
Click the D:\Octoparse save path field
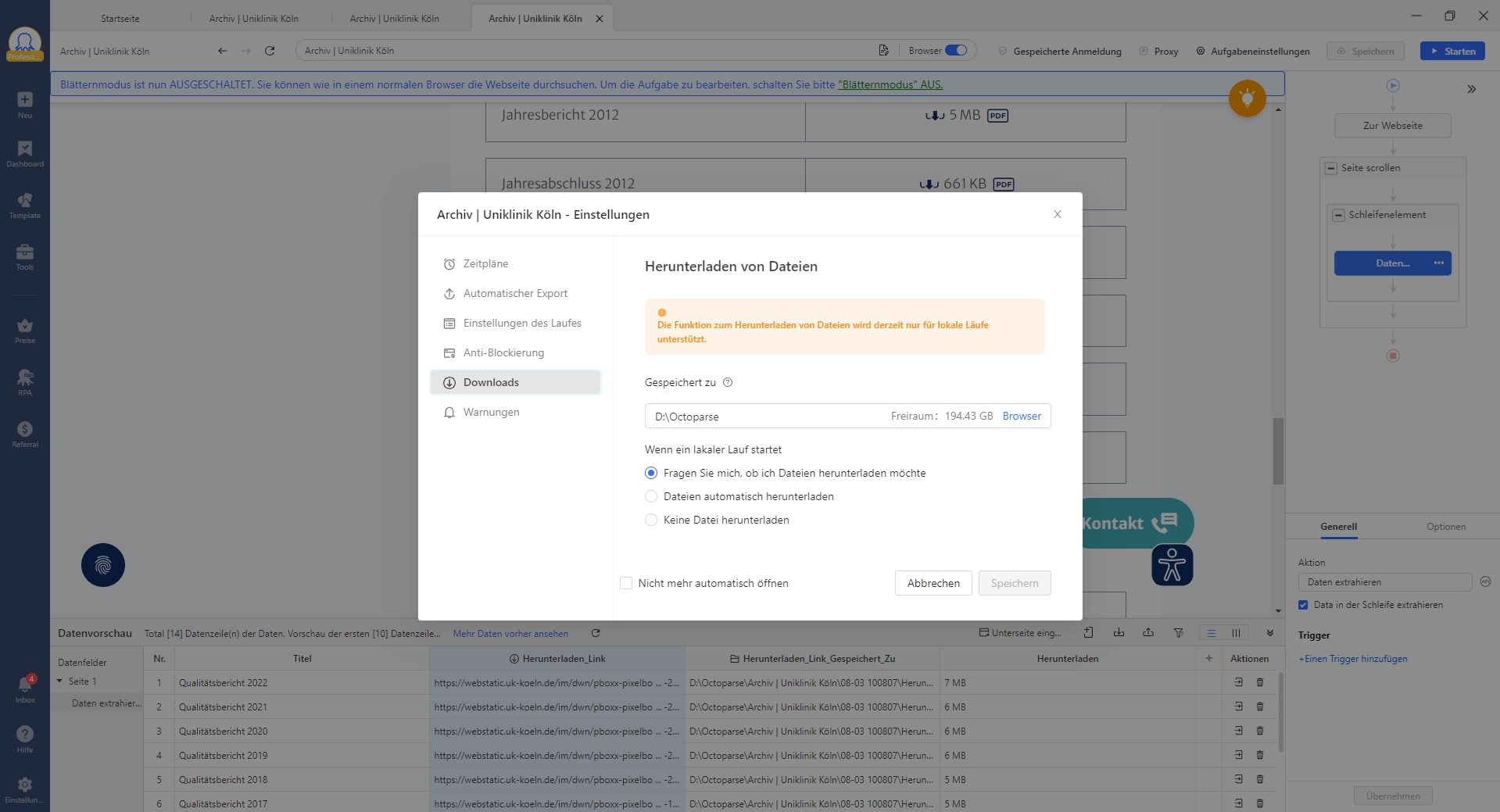pos(848,416)
